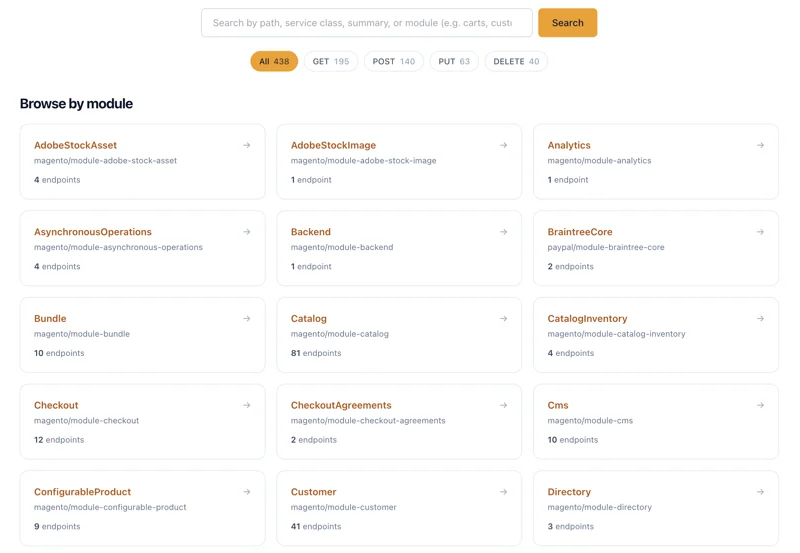Open the ConfigurableProduct module title link

pos(83,492)
